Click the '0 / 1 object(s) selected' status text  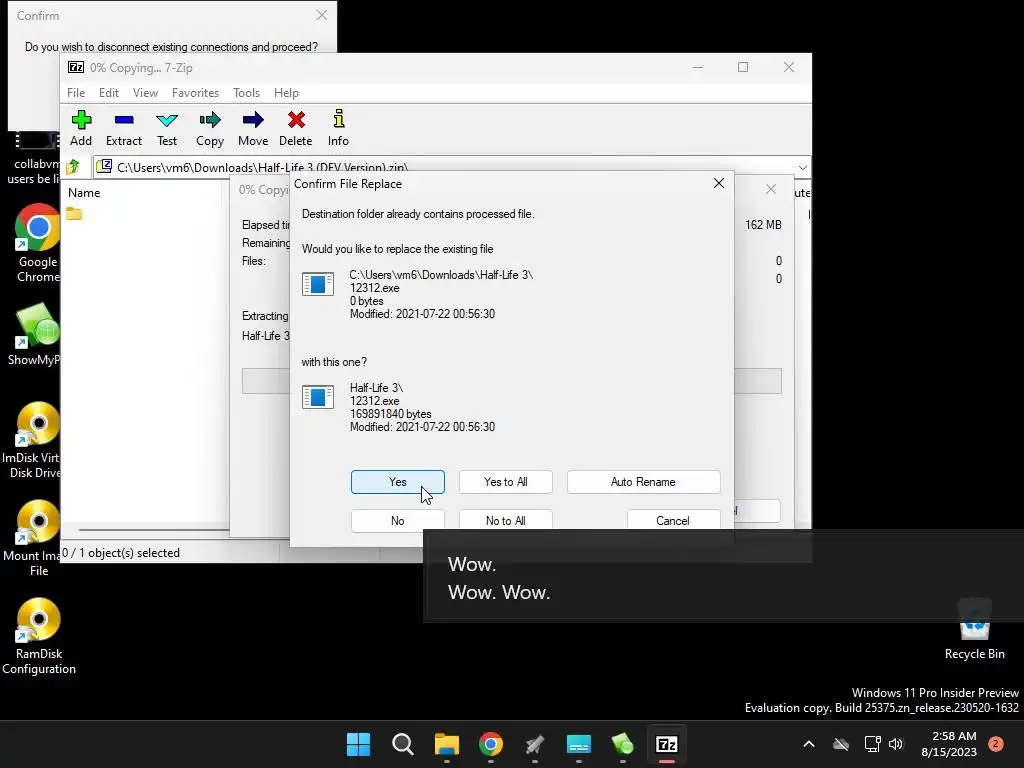pyautogui.click(x=121, y=552)
